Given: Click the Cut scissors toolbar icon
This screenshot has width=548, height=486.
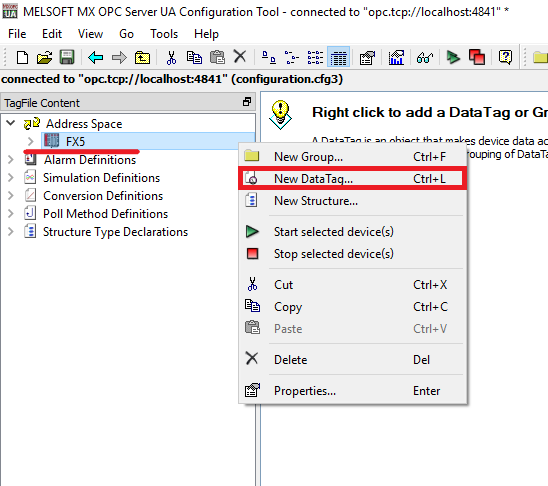Looking at the screenshot, I should 171,57.
